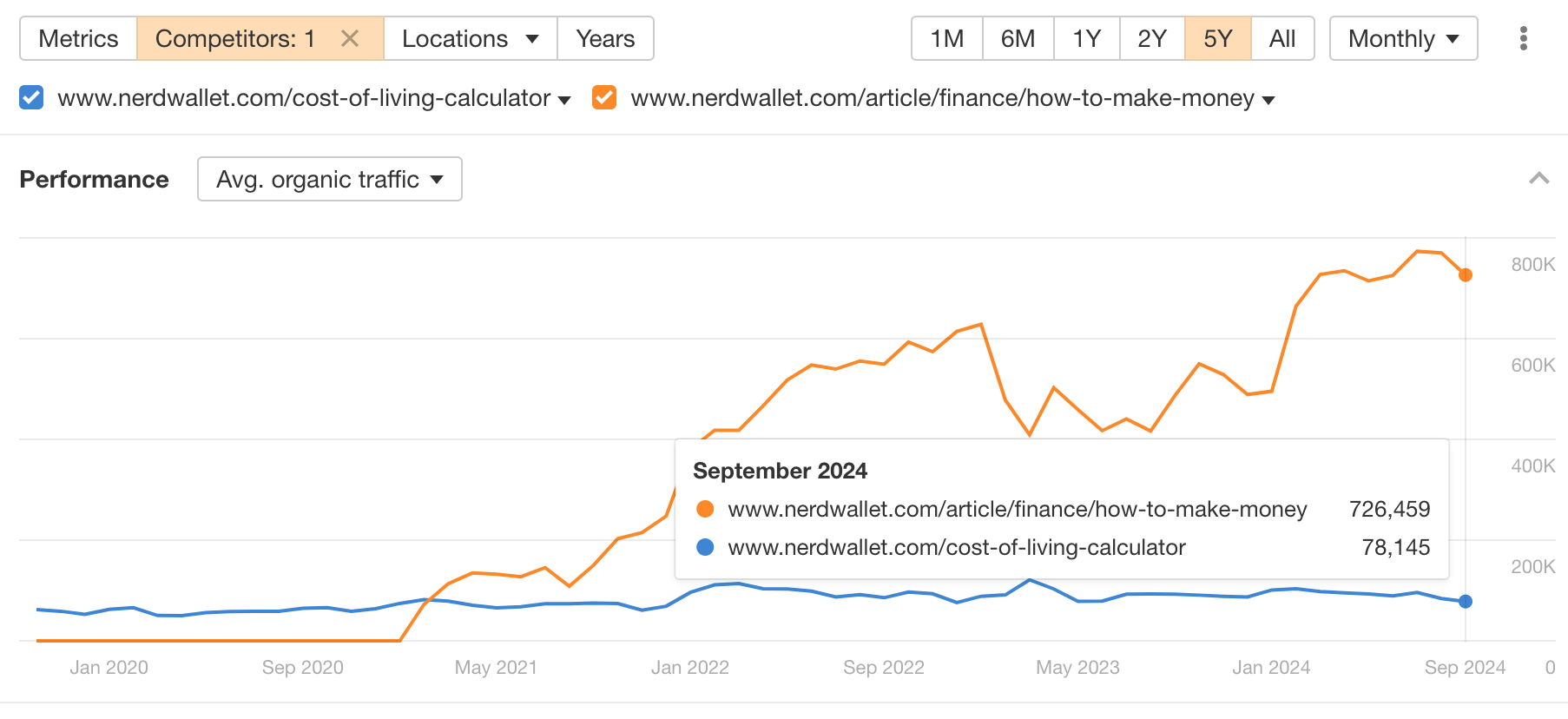Select the blue September 2024 data point

pyautogui.click(x=1466, y=600)
